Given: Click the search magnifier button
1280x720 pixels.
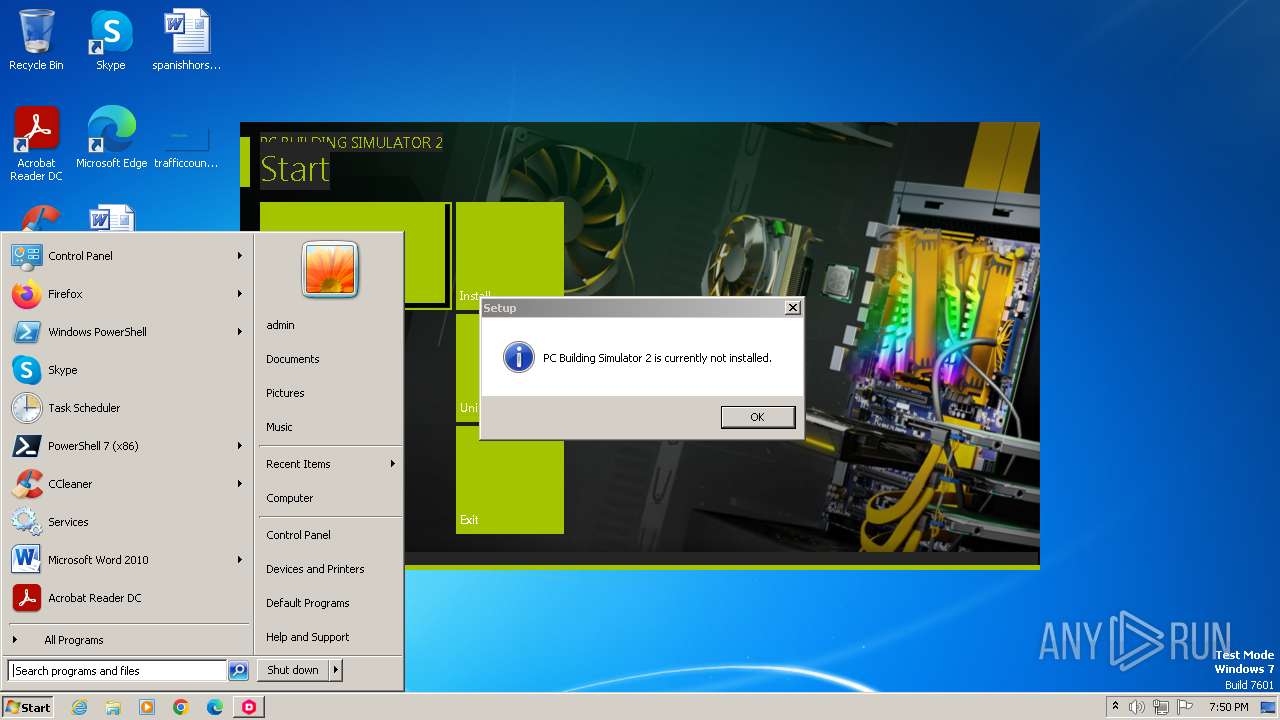Looking at the screenshot, I should point(238,671).
